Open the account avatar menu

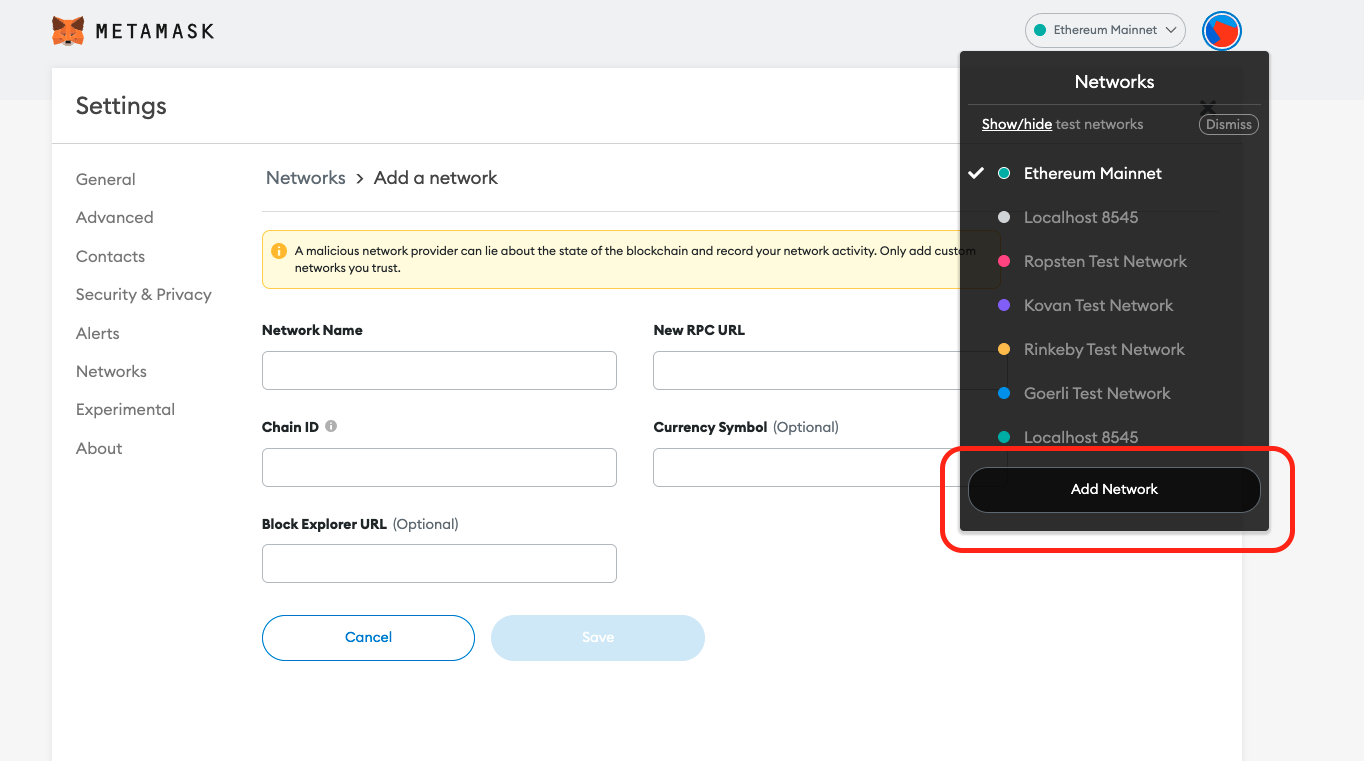1221,31
